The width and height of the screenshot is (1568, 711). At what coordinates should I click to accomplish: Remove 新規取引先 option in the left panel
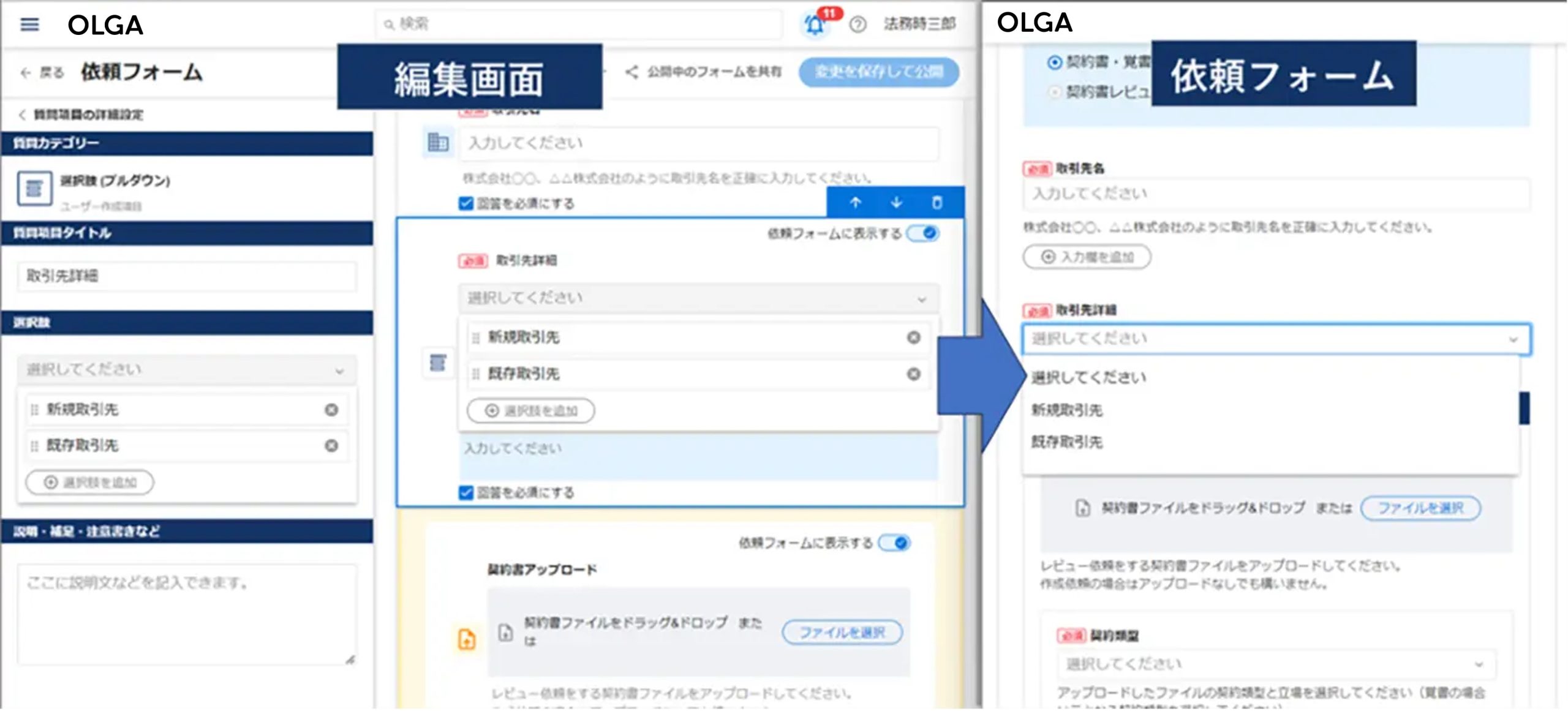pos(331,410)
